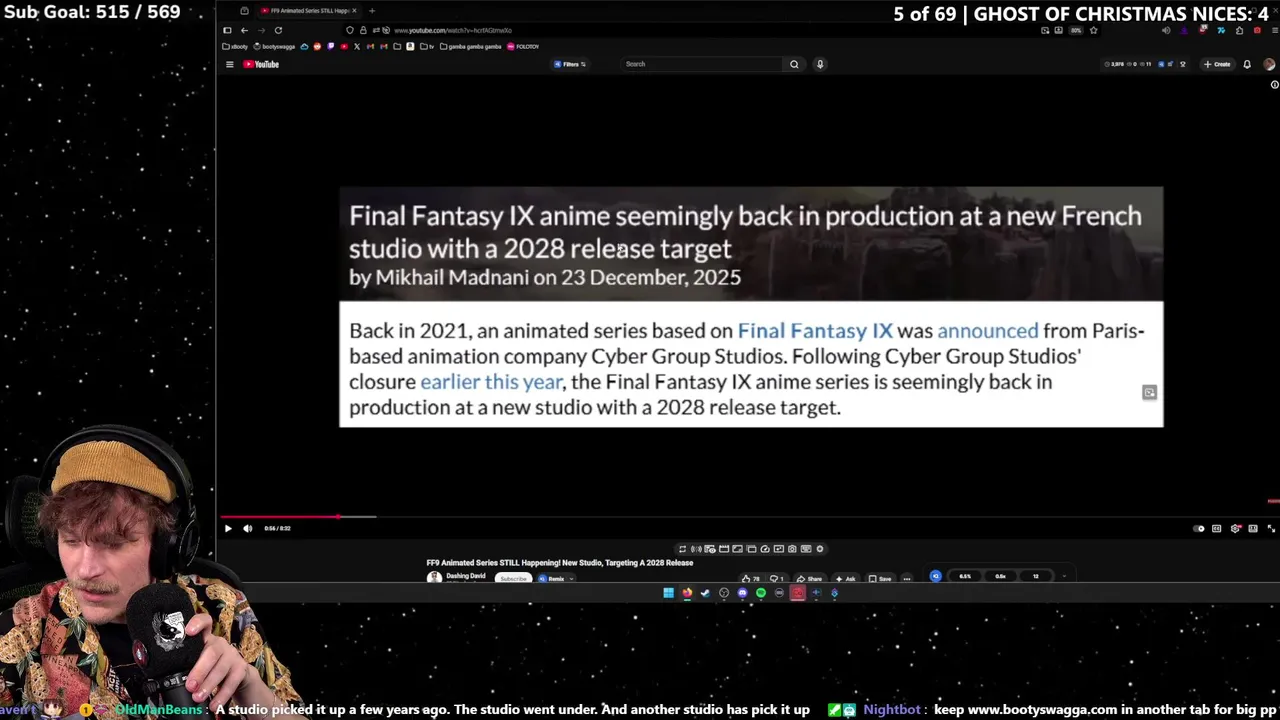The width and height of the screenshot is (1280, 720).
Task: Like the video thumbs up
Action: point(750,579)
